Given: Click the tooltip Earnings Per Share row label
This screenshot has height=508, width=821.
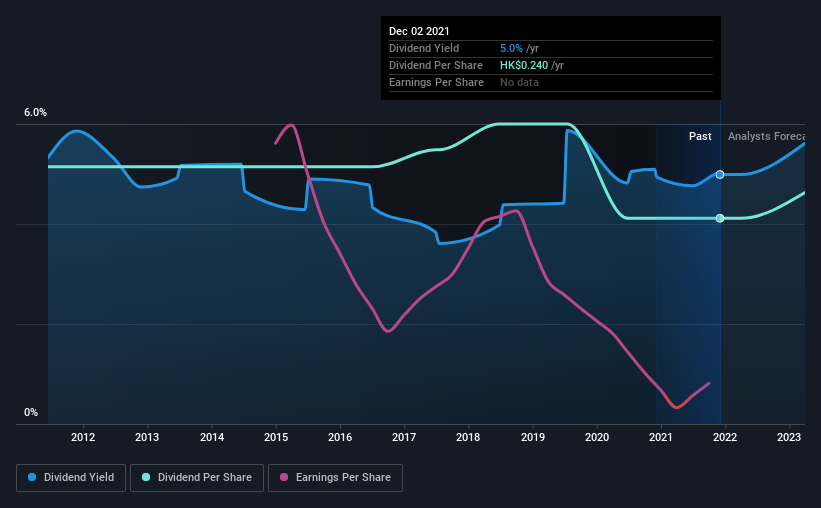Looking at the screenshot, I should pyautogui.click(x=436, y=82).
